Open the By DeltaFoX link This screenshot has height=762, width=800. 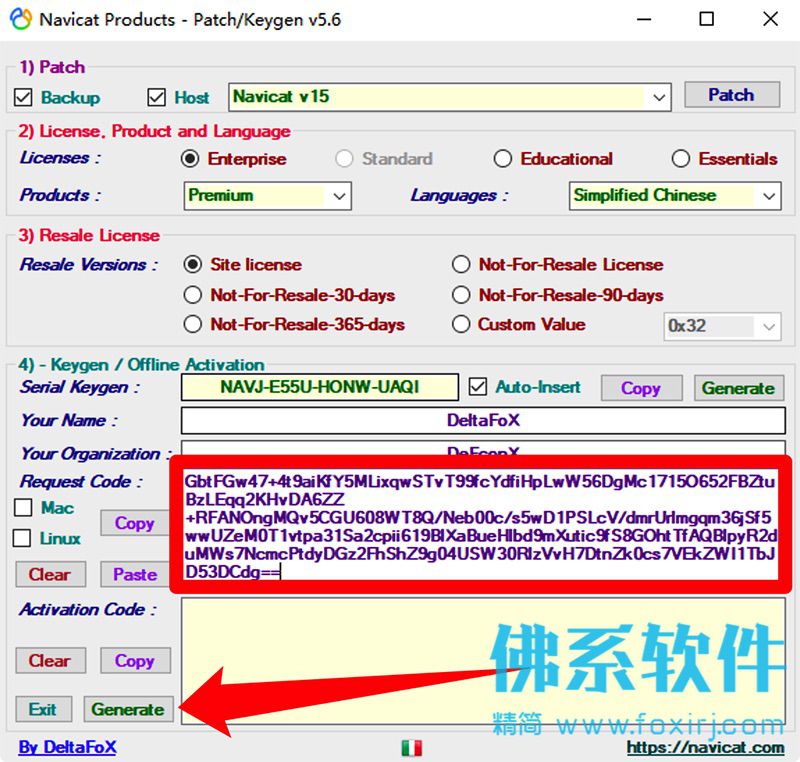pyautogui.click(x=67, y=747)
